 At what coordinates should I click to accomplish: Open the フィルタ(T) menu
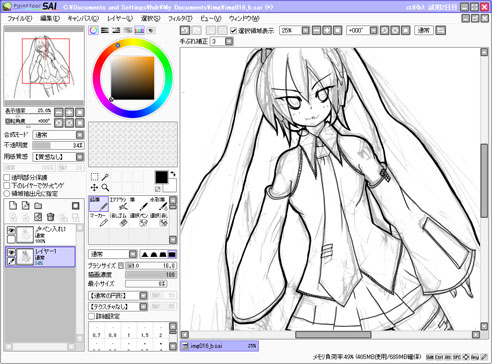pos(180,19)
